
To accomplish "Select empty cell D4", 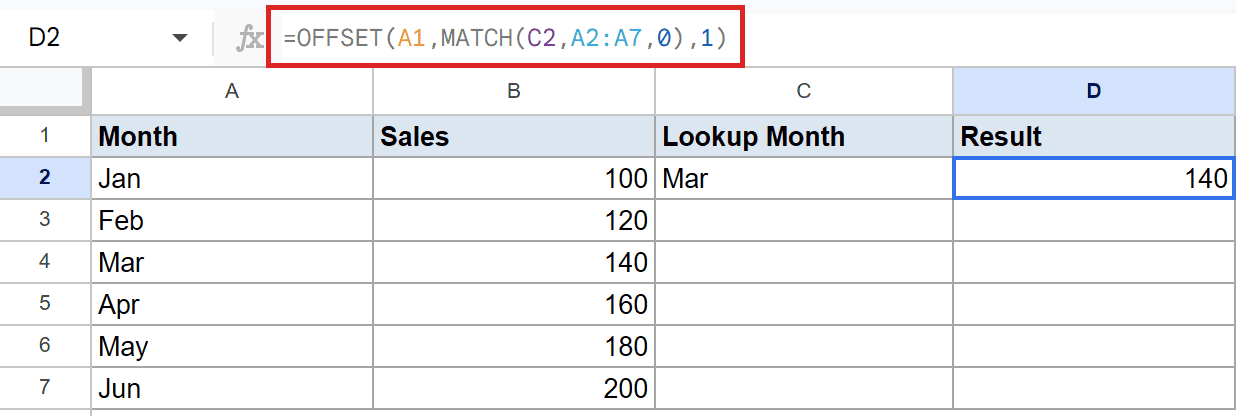I will (x=1094, y=262).
